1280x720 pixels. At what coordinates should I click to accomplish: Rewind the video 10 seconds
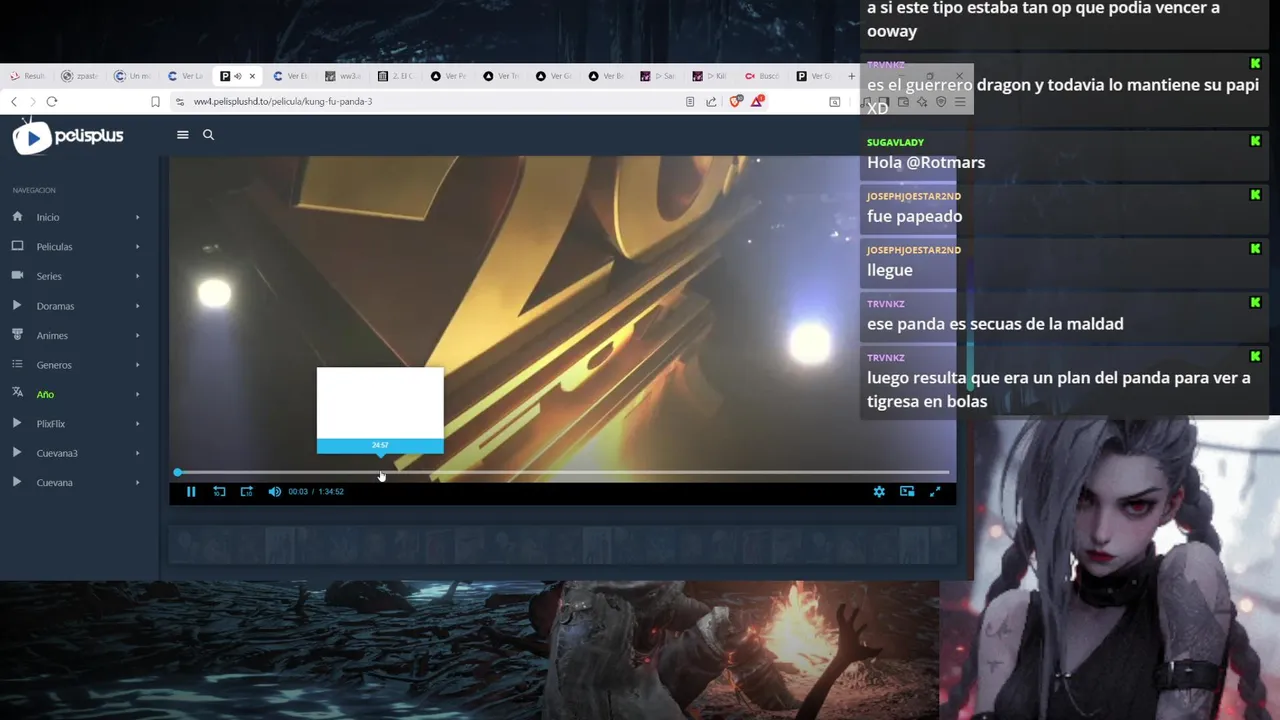tap(219, 491)
